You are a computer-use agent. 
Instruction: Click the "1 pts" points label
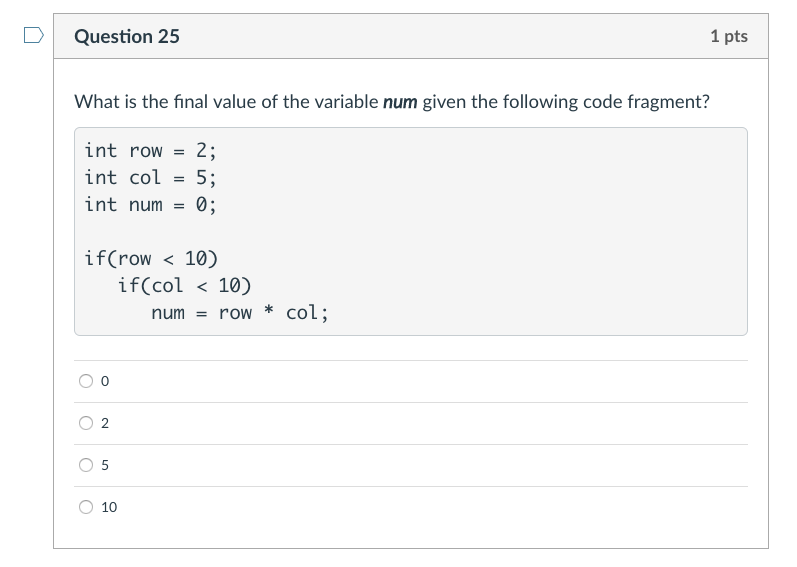(728, 37)
